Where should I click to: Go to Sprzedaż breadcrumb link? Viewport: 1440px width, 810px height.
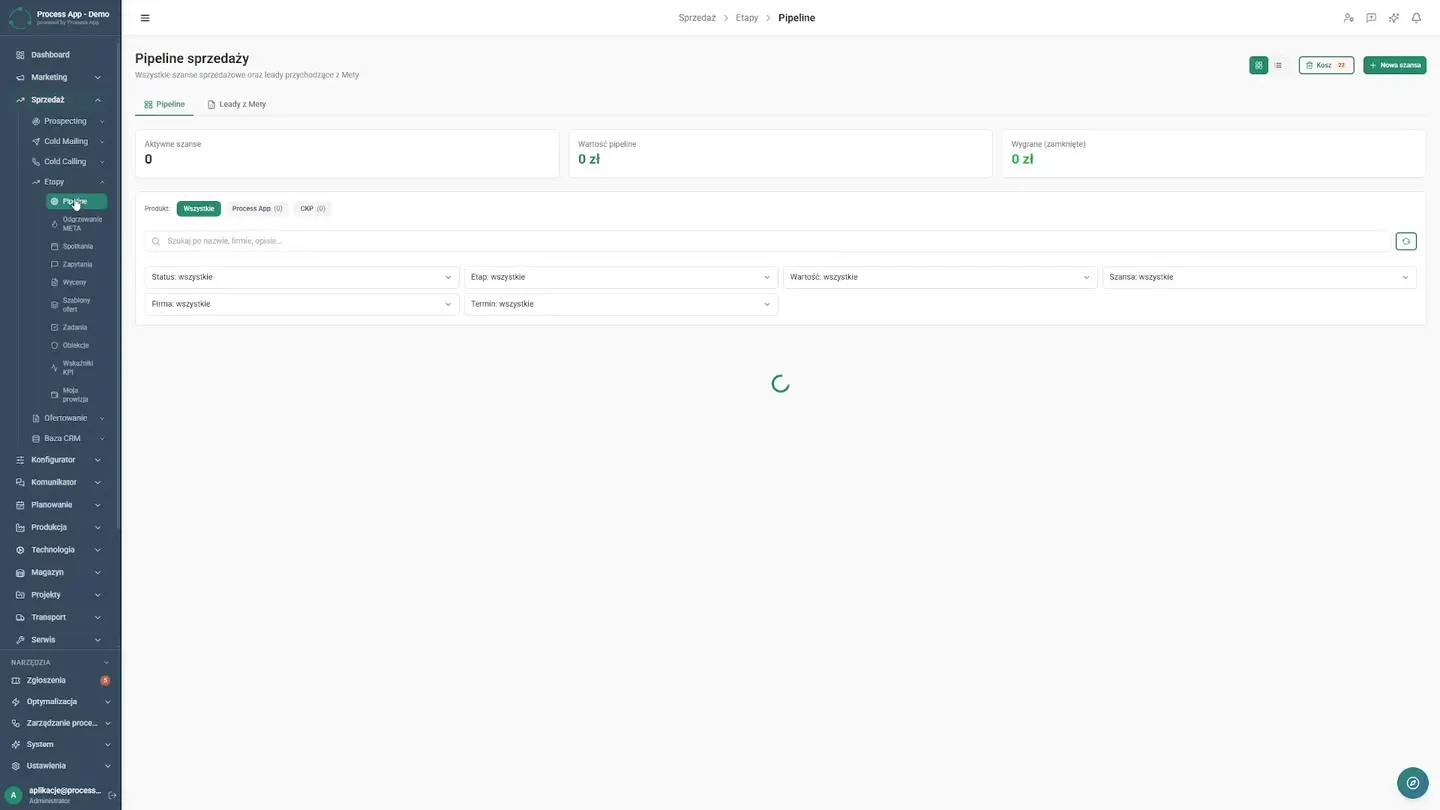697,18
